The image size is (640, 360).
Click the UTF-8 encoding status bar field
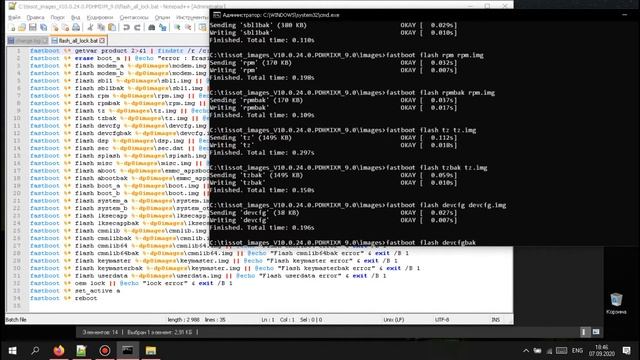[442, 320]
